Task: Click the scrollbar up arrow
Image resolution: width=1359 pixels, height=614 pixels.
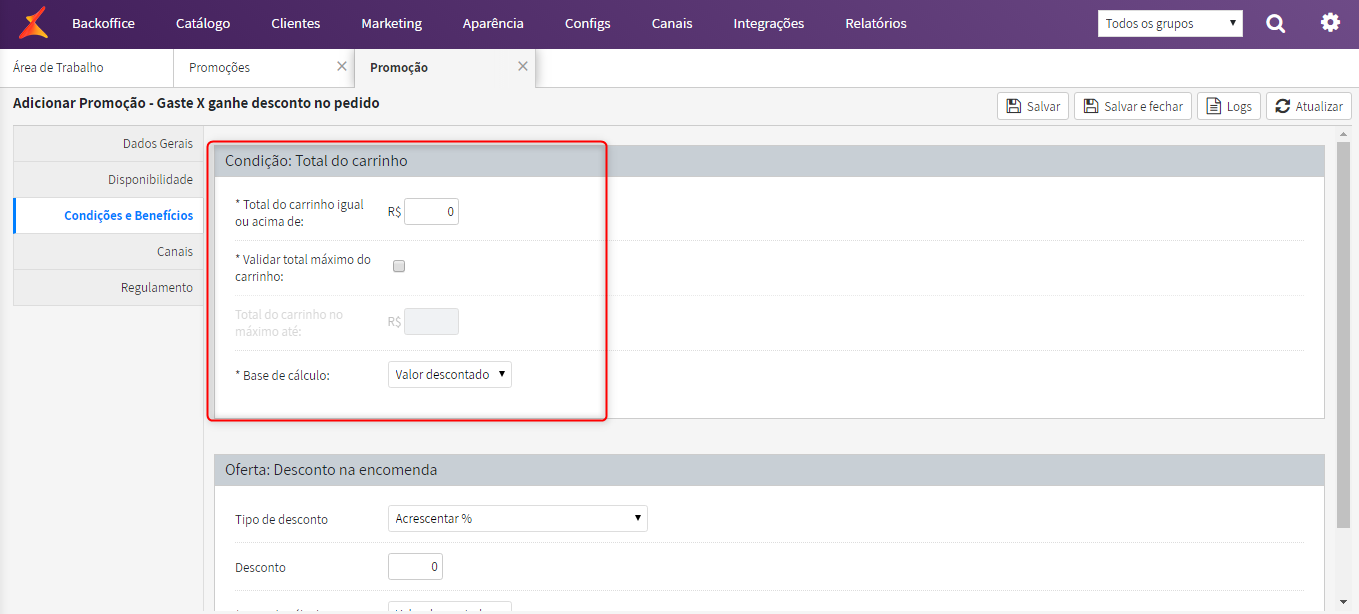Action: point(1343,133)
